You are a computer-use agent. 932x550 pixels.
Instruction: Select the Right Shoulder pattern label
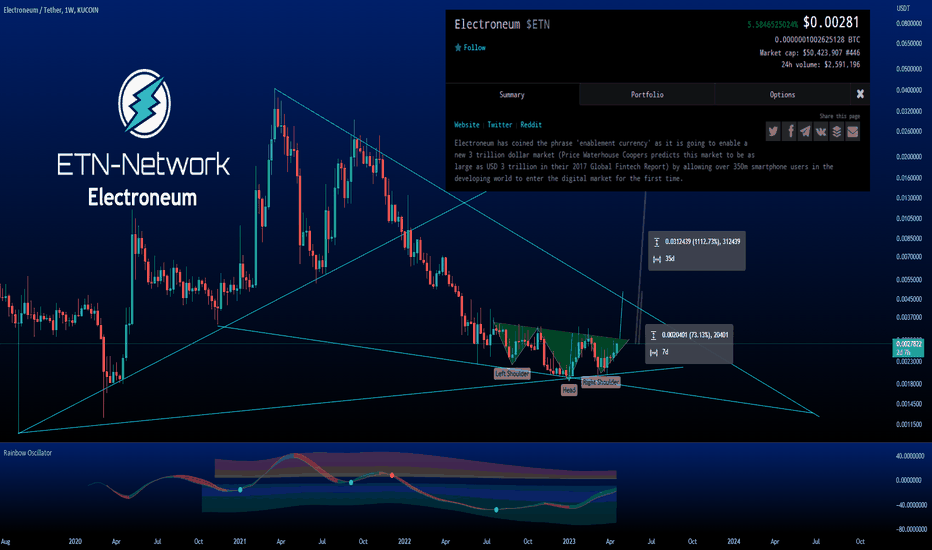click(x=601, y=382)
